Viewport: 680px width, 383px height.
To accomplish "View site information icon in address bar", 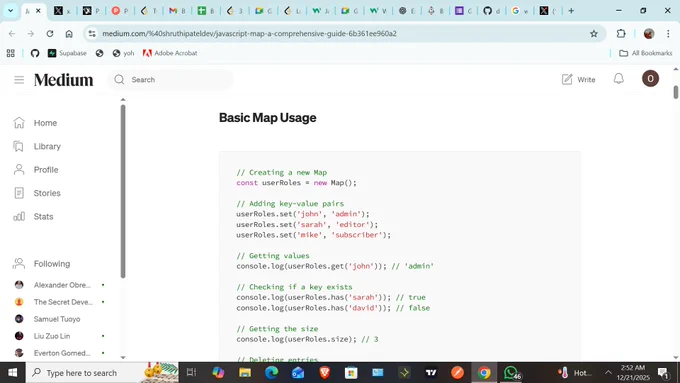I will 92,33.
